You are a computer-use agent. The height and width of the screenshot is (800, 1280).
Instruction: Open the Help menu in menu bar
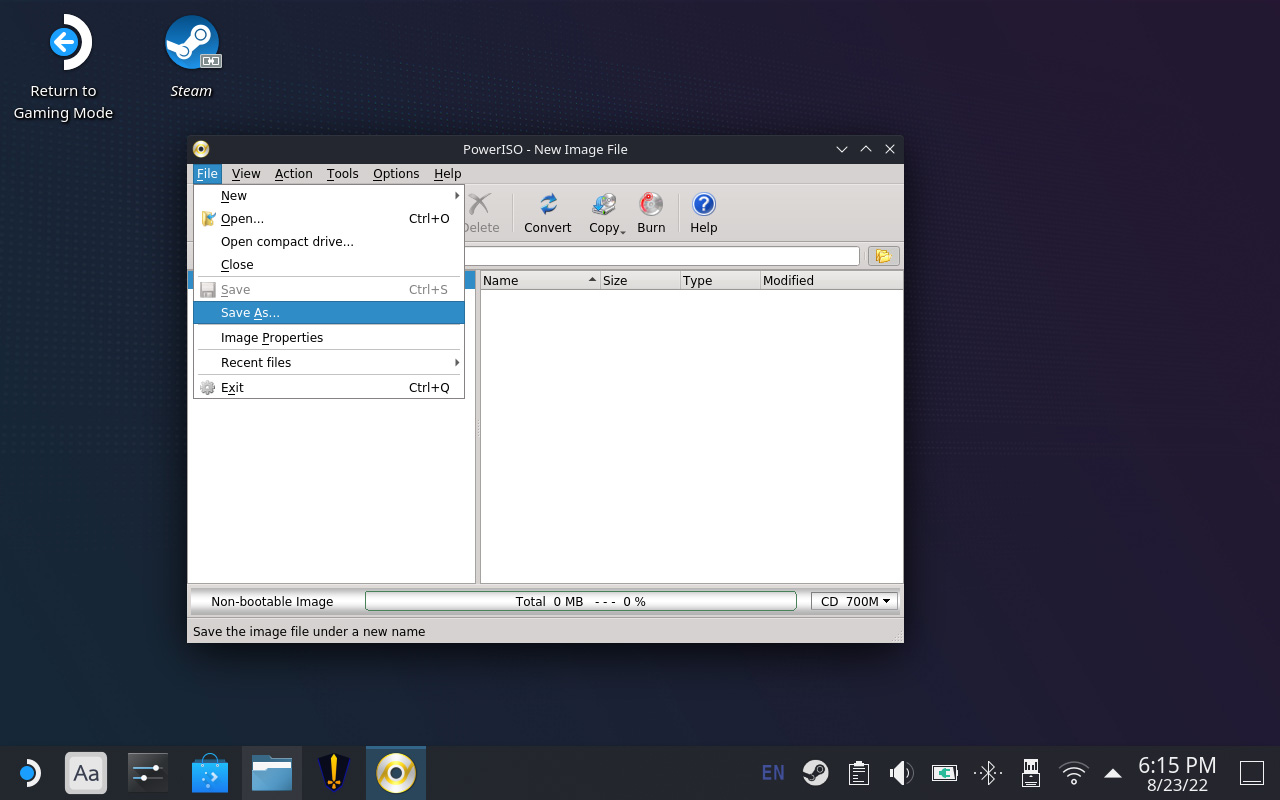pos(448,174)
